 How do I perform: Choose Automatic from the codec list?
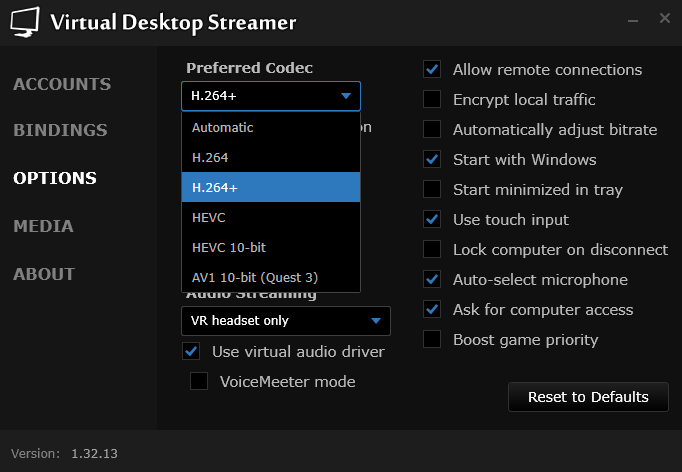(x=271, y=127)
